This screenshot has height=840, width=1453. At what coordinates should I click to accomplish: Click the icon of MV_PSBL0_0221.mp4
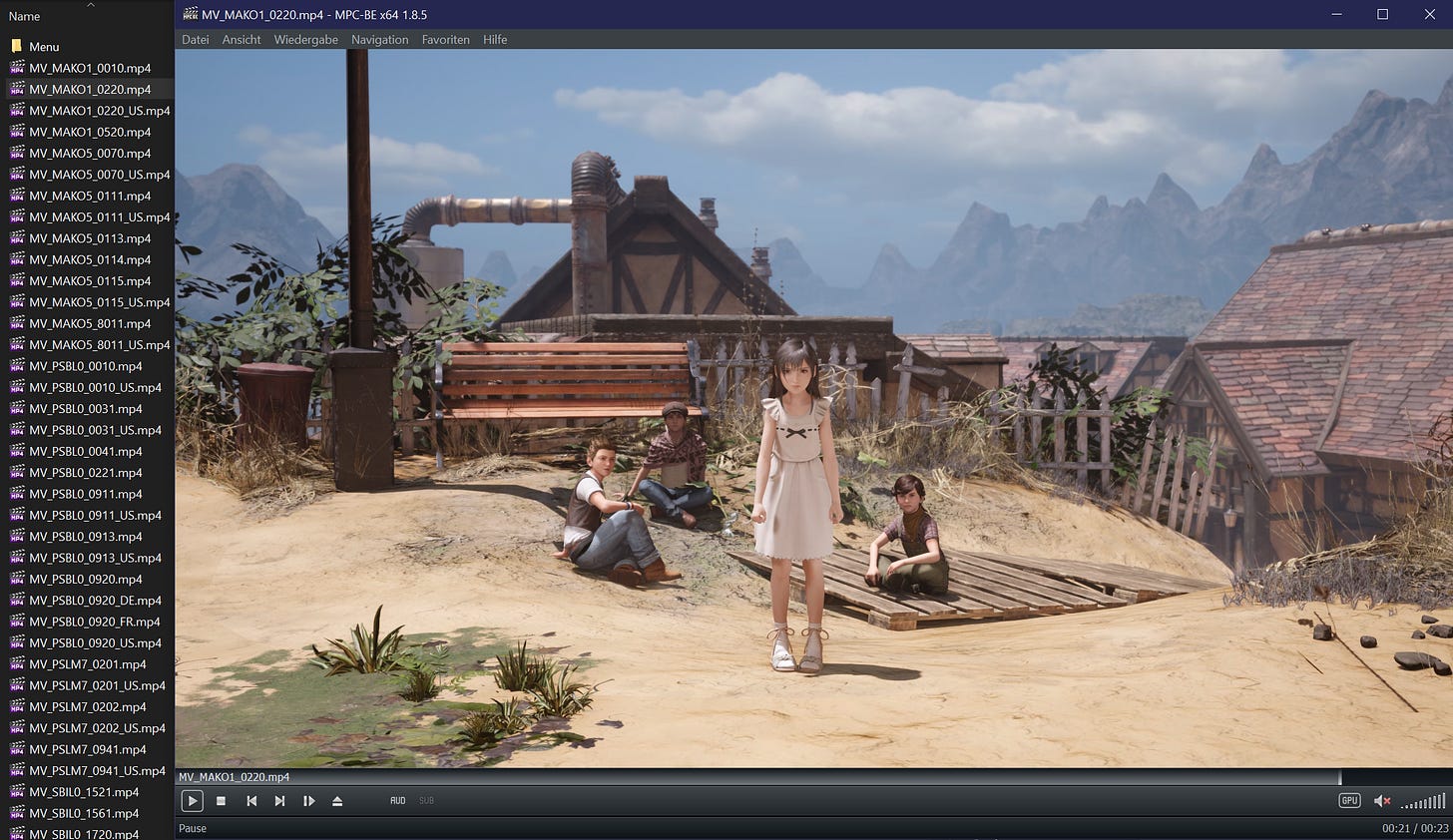[17, 472]
